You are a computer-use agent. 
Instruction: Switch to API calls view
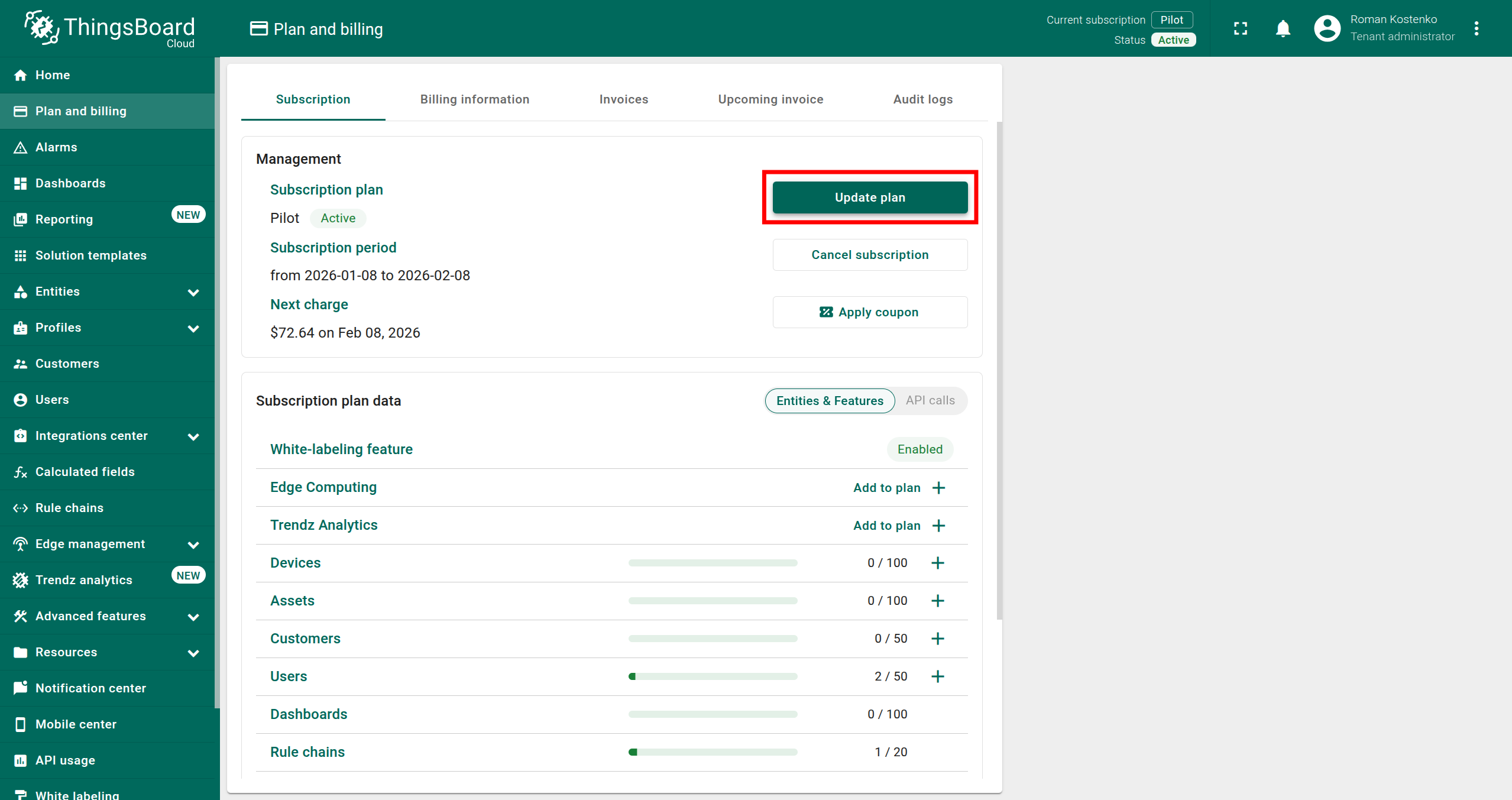point(930,401)
